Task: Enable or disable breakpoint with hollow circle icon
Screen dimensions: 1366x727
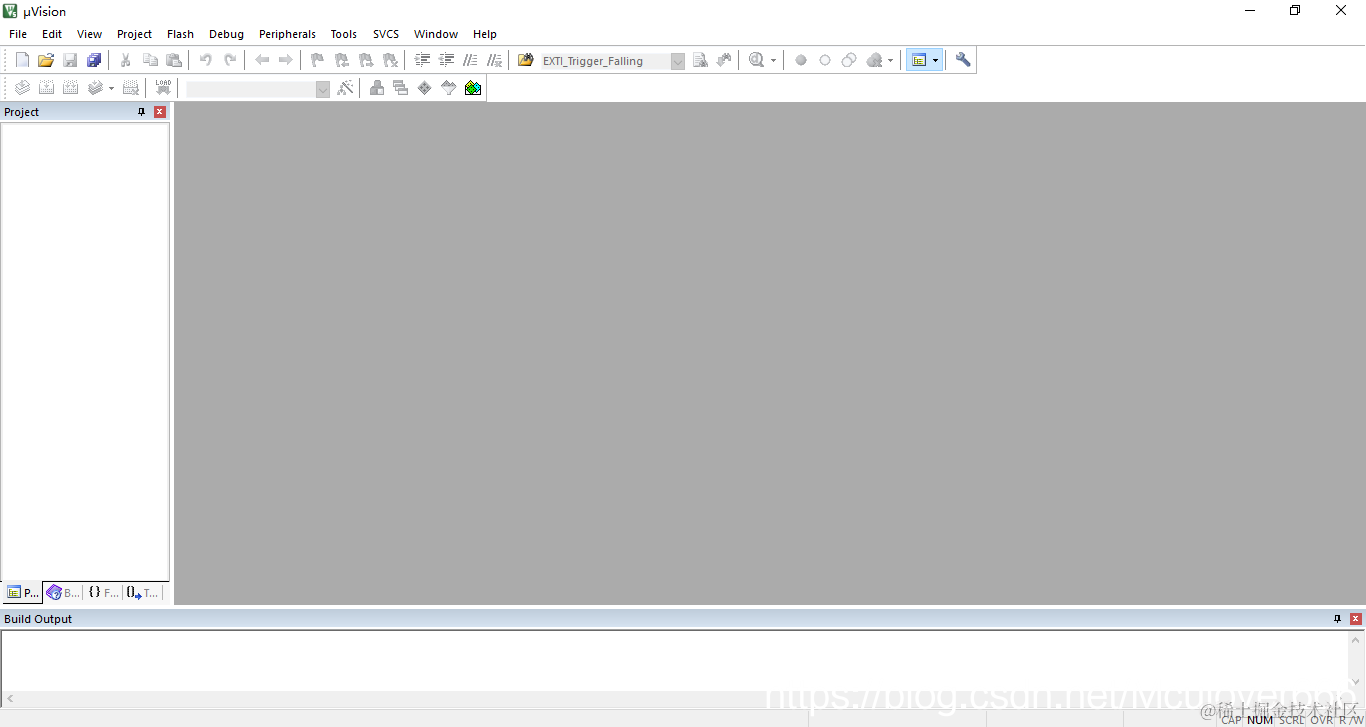Action: (x=825, y=60)
